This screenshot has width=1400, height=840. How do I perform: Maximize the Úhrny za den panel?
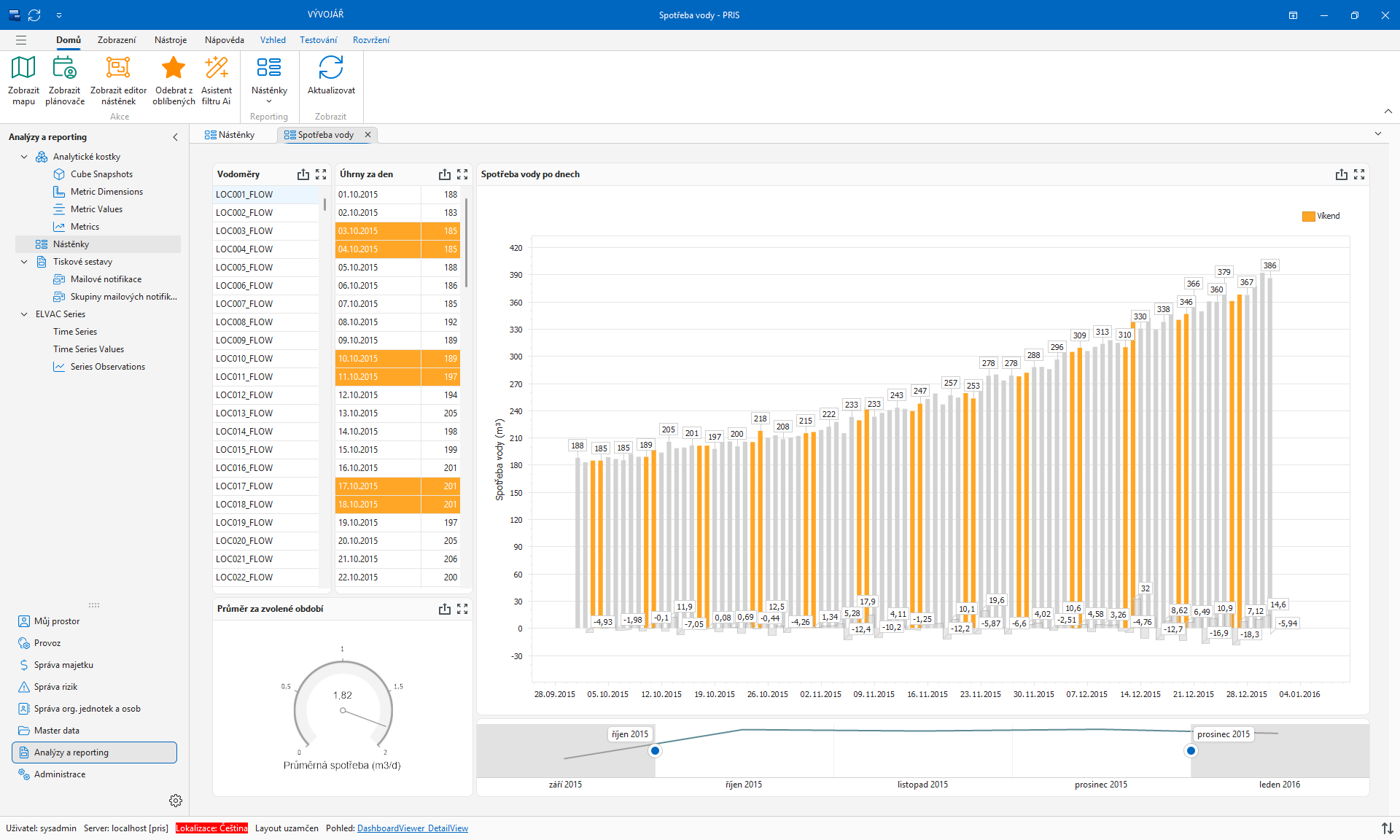462,174
